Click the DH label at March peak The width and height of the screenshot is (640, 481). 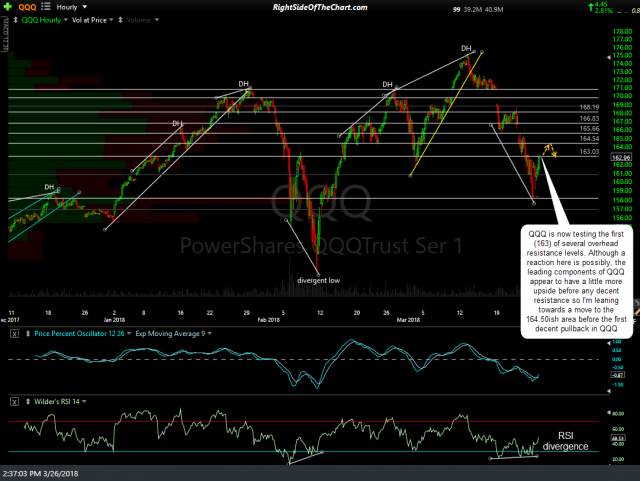tap(466, 49)
